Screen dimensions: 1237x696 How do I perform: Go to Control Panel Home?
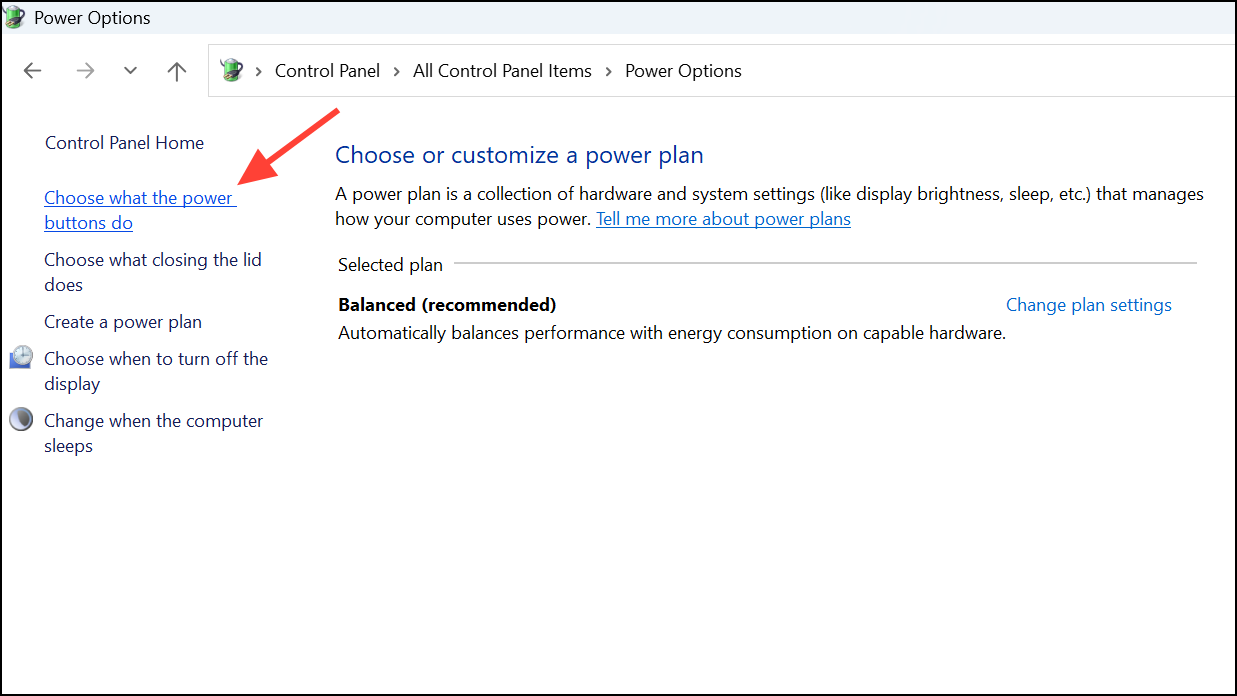coord(124,142)
